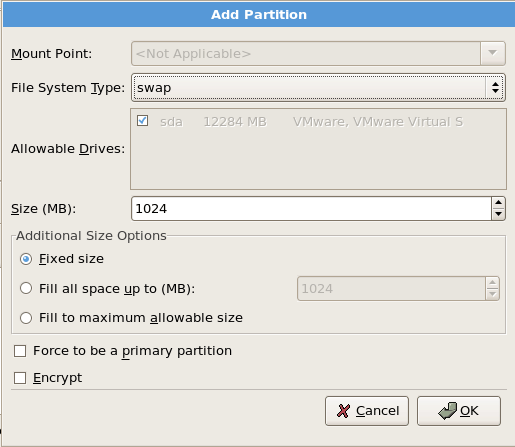Viewport: 515px width, 447px height.
Task: Click the Fill-up-to size down arrow
Action: pos(492,294)
